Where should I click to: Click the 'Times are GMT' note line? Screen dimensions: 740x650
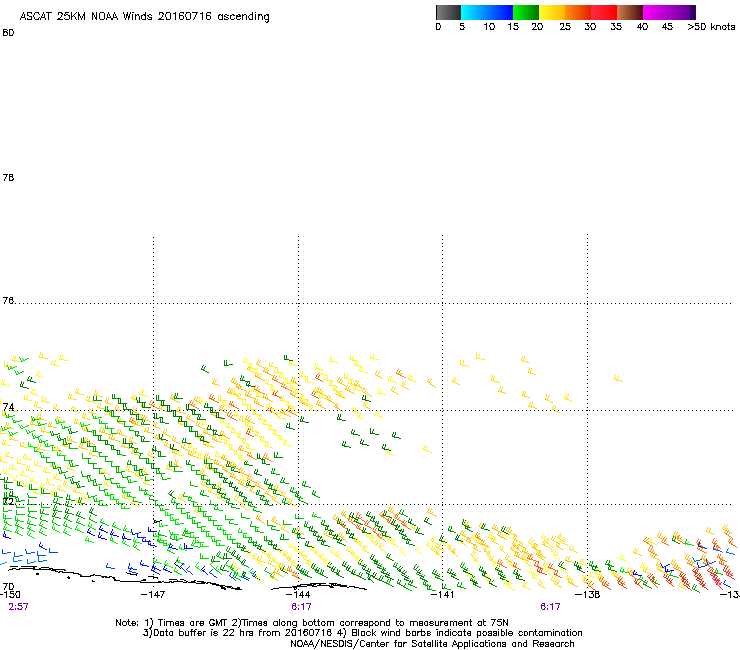(312, 623)
